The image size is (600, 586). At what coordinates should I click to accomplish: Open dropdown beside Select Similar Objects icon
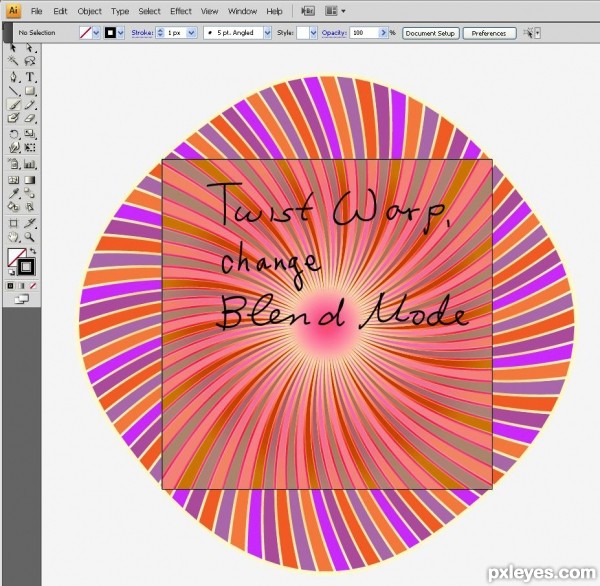[x=538, y=33]
